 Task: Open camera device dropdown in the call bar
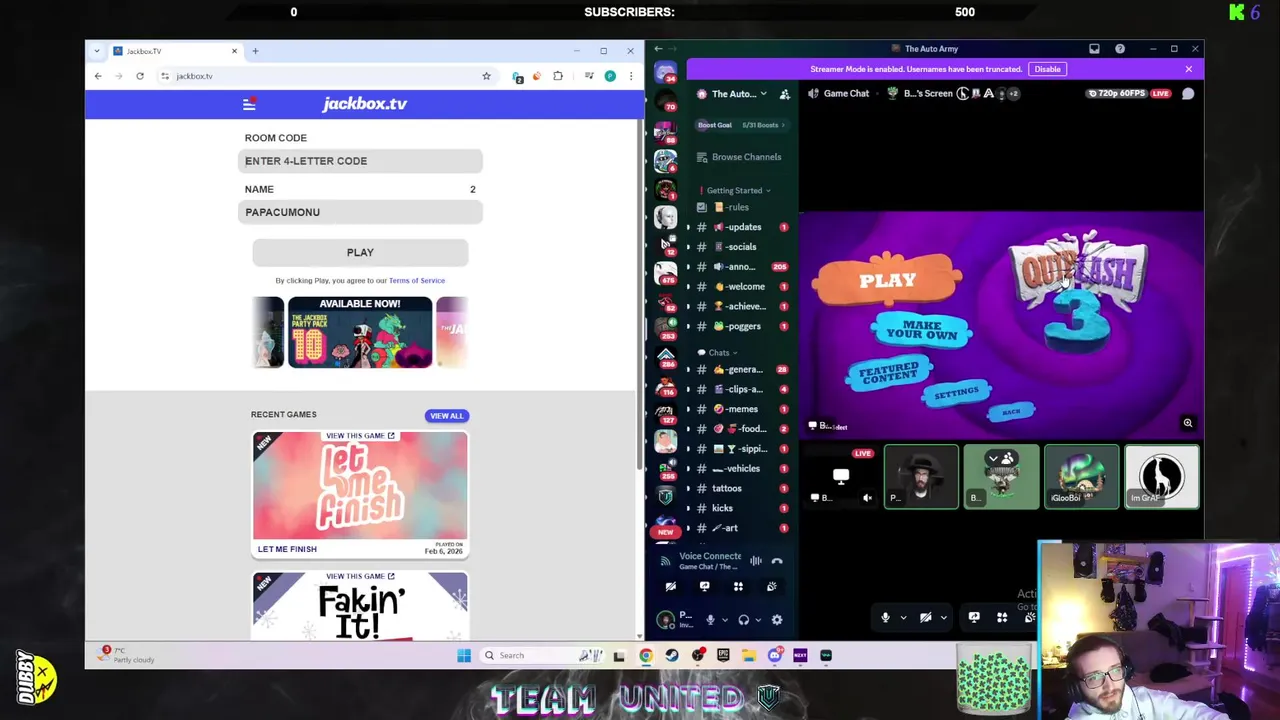tap(944, 618)
